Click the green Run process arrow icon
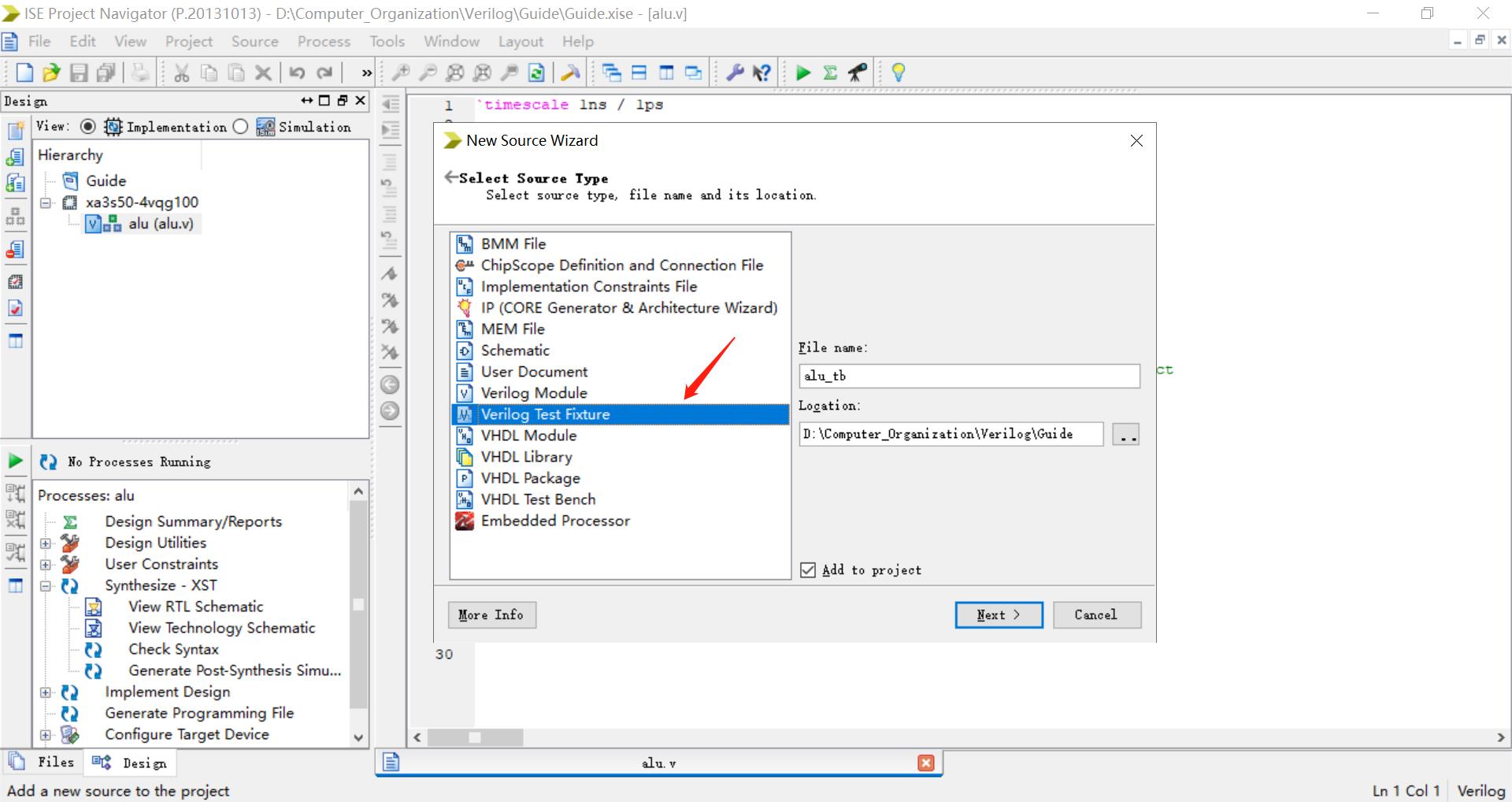The image size is (1512, 802). [x=15, y=461]
